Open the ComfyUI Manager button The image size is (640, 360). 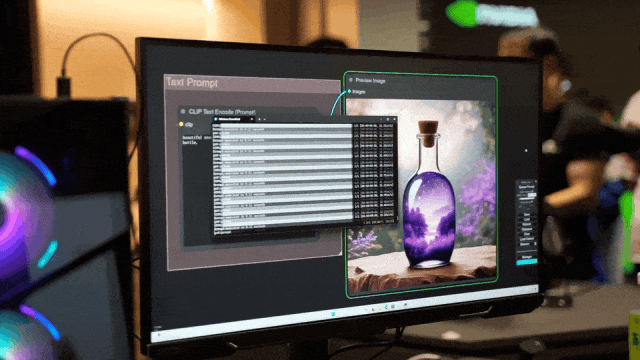click(527, 257)
